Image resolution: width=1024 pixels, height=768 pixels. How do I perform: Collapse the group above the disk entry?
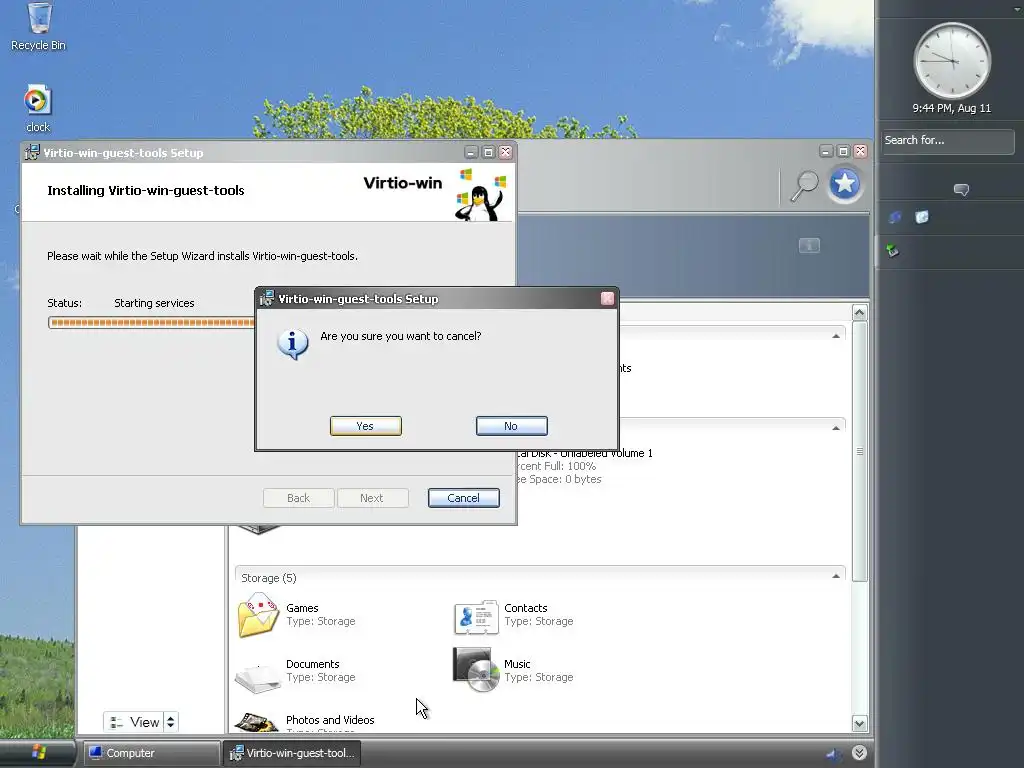tap(836, 428)
